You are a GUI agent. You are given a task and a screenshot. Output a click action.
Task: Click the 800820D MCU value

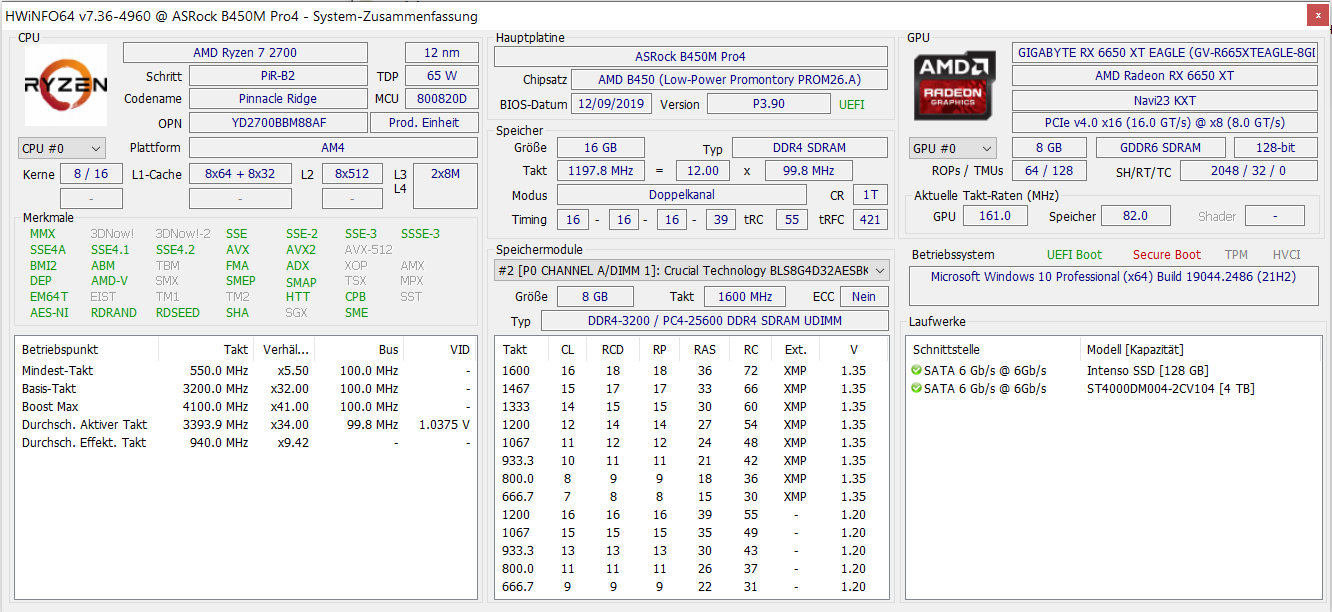[x=441, y=99]
